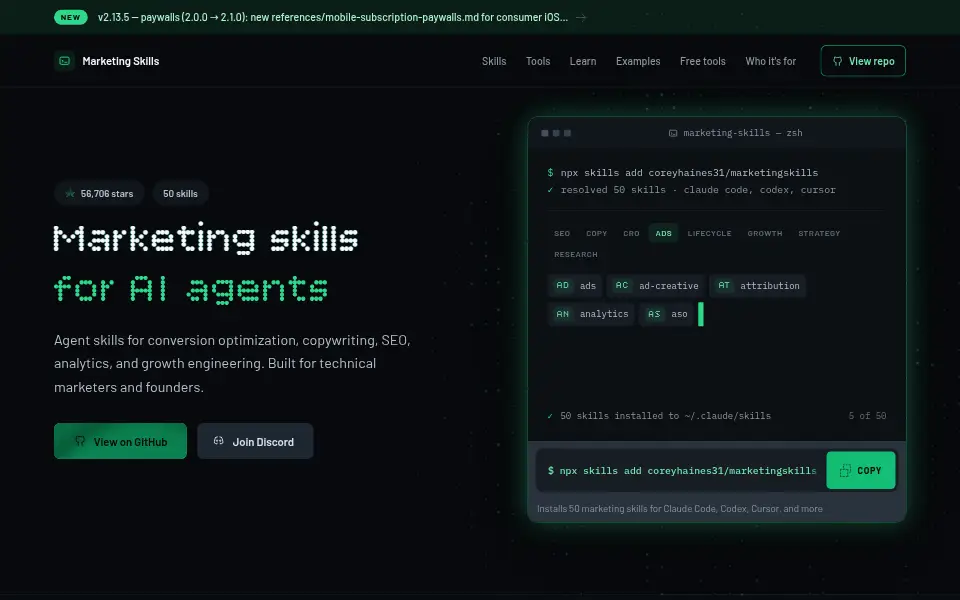Viewport: 960px width, 600px height.
Task: Select the attribution skill chip label
Action: tap(770, 286)
